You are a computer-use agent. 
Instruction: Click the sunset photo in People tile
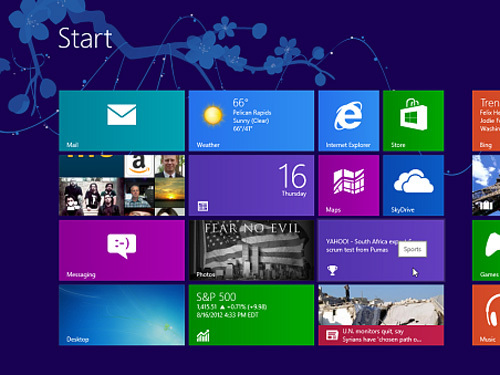pos(170,193)
